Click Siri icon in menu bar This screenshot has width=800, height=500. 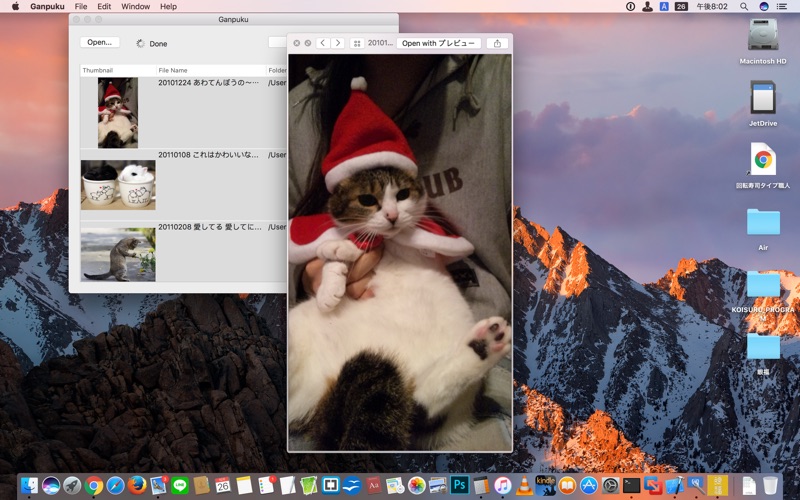pyautogui.click(x=764, y=7)
